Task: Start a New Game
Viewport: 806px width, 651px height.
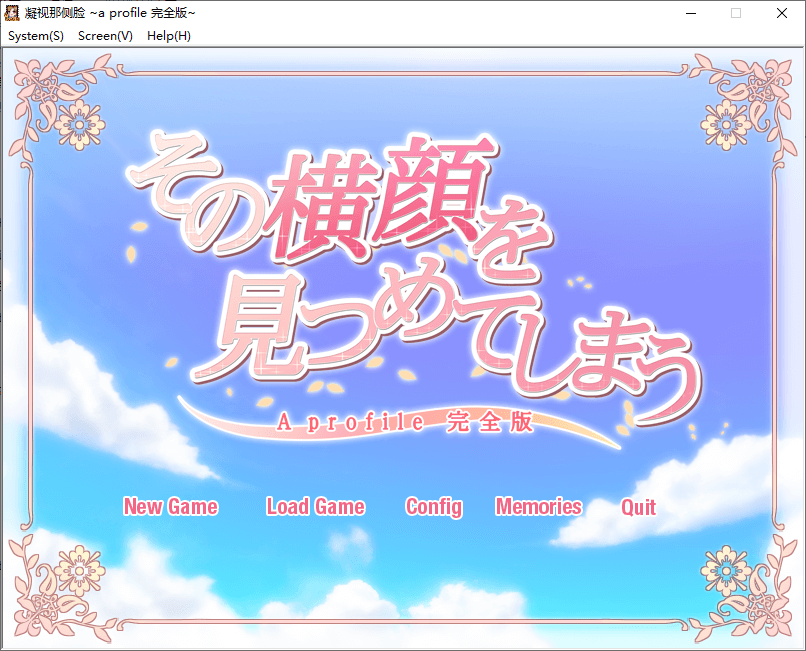Action: 170,507
